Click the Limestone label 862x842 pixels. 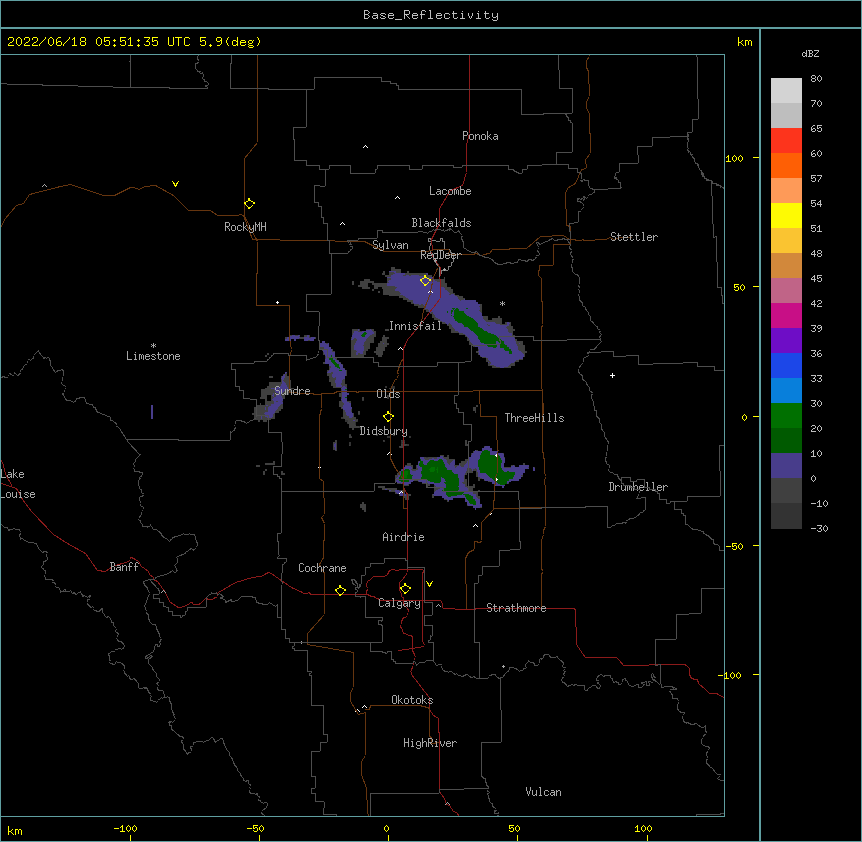(x=153, y=356)
